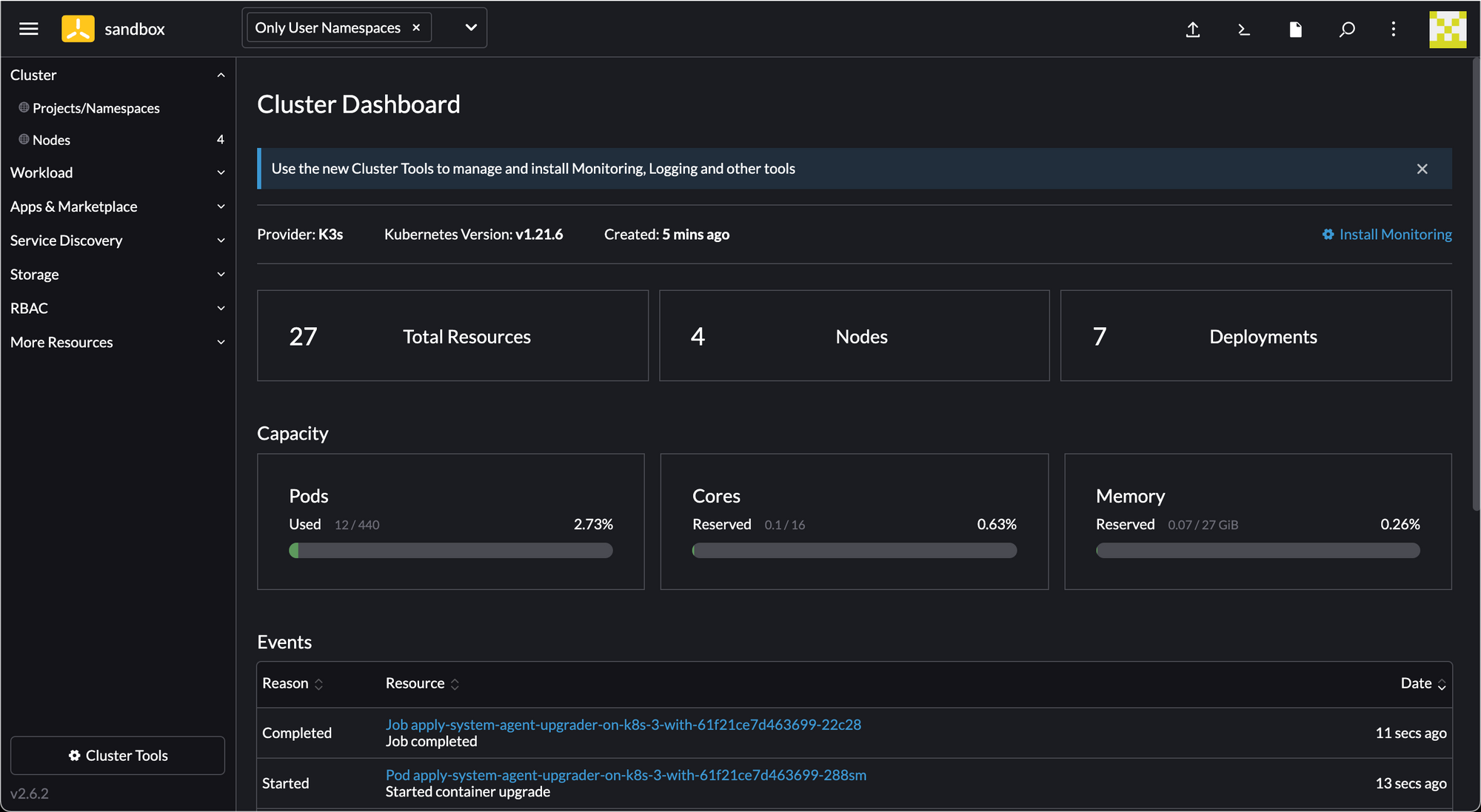Open the hamburger navigation menu
This screenshot has height=812, width=1481.
pyautogui.click(x=29, y=29)
